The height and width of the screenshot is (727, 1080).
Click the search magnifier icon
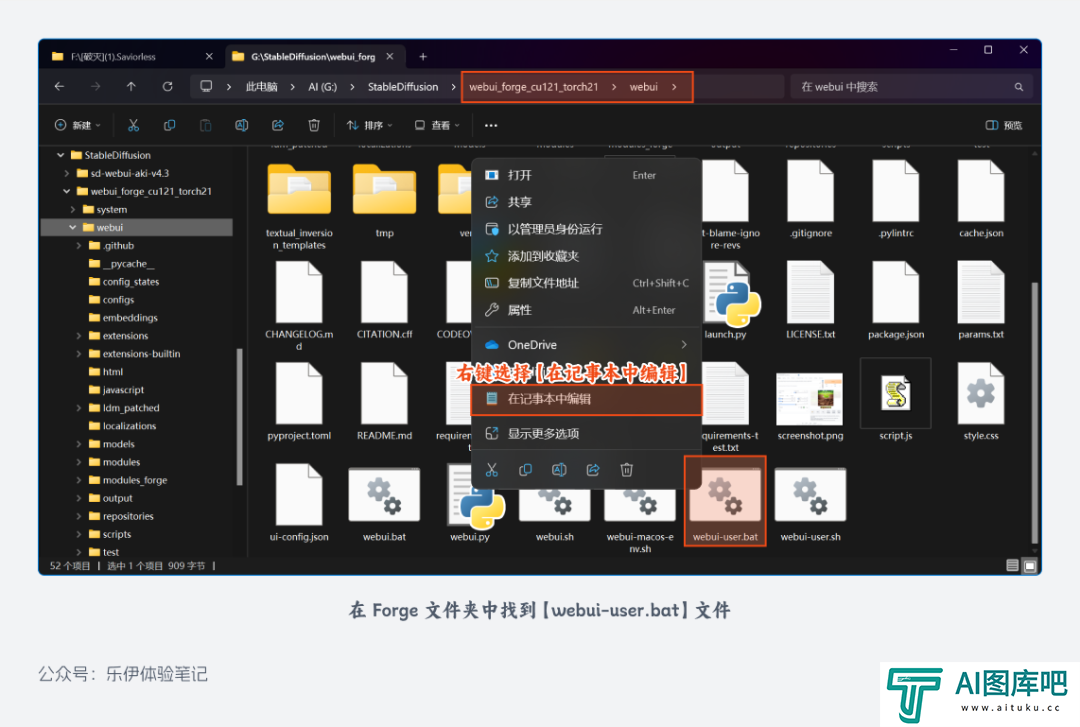1019,87
